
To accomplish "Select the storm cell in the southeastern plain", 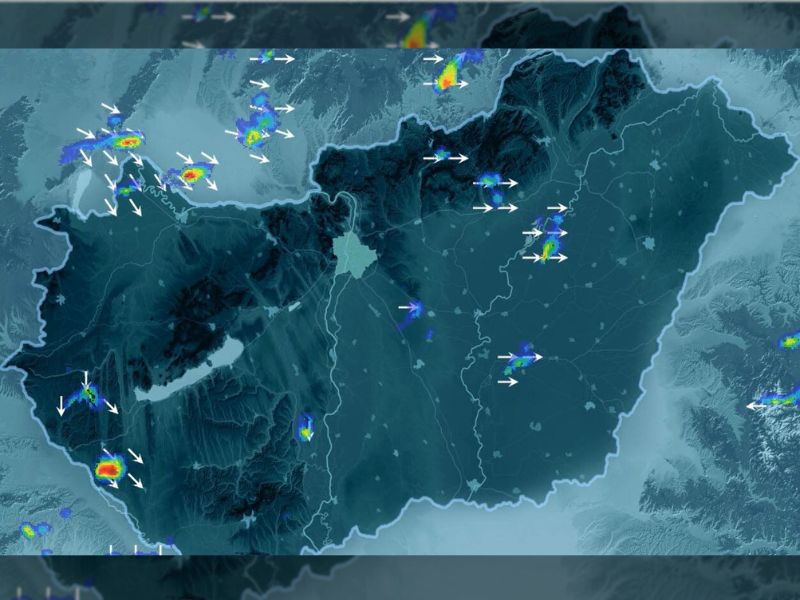I will [520, 359].
